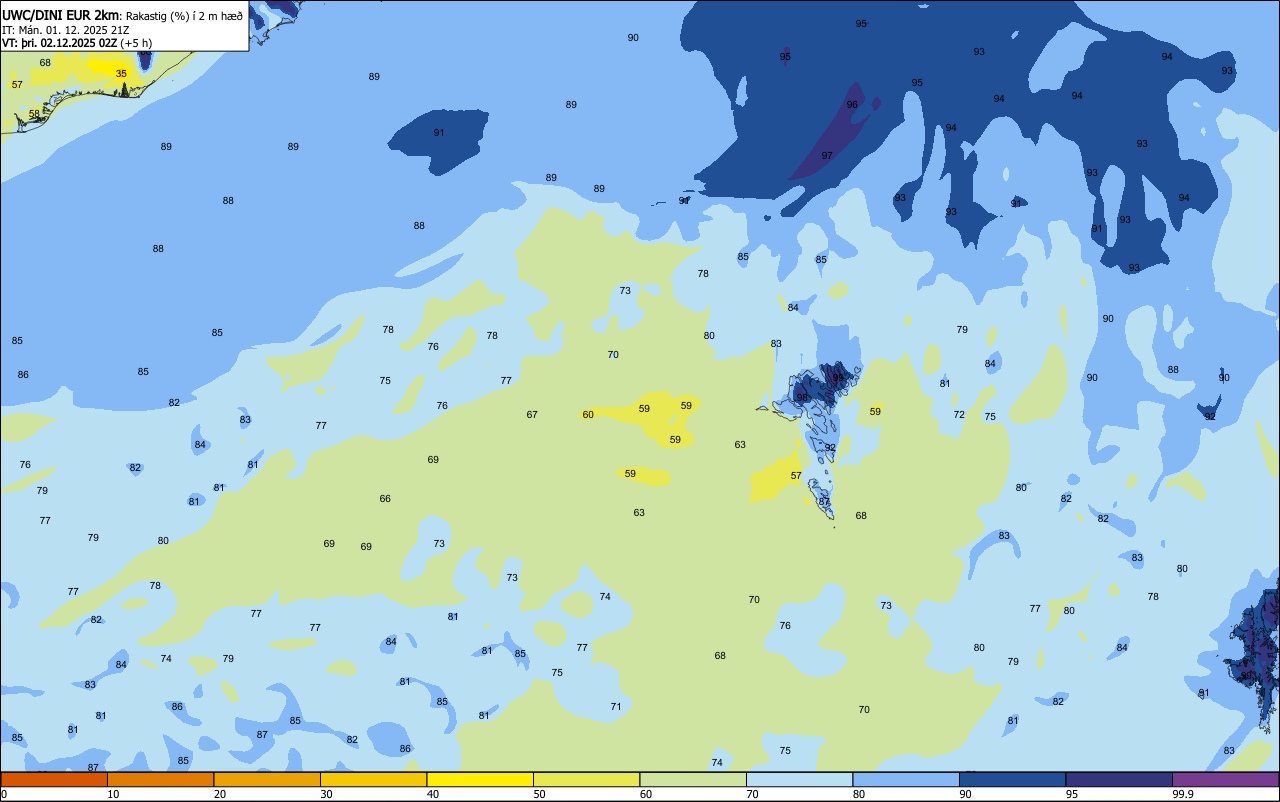Click the 20–30 amber legend swatch
The width and height of the screenshot is (1280, 802).
pos(267,779)
